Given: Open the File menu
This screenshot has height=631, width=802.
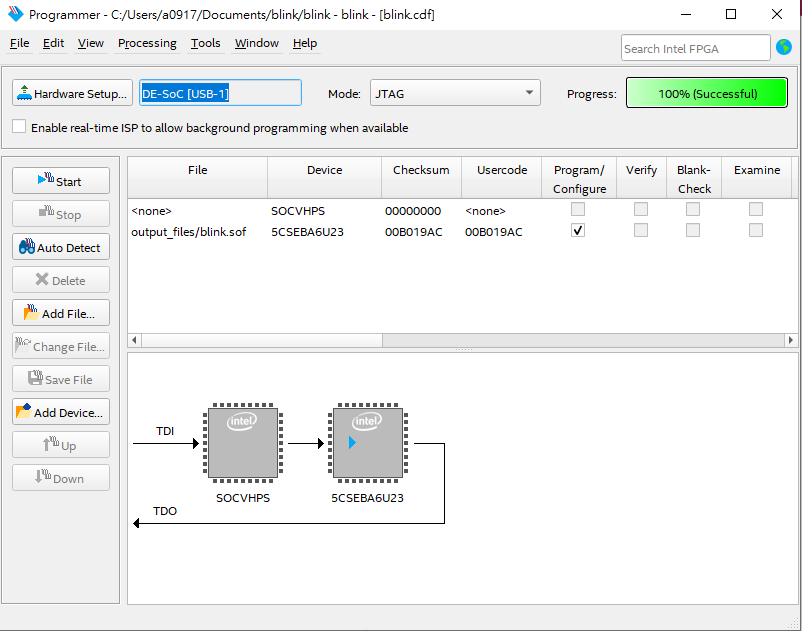Looking at the screenshot, I should 20,43.
